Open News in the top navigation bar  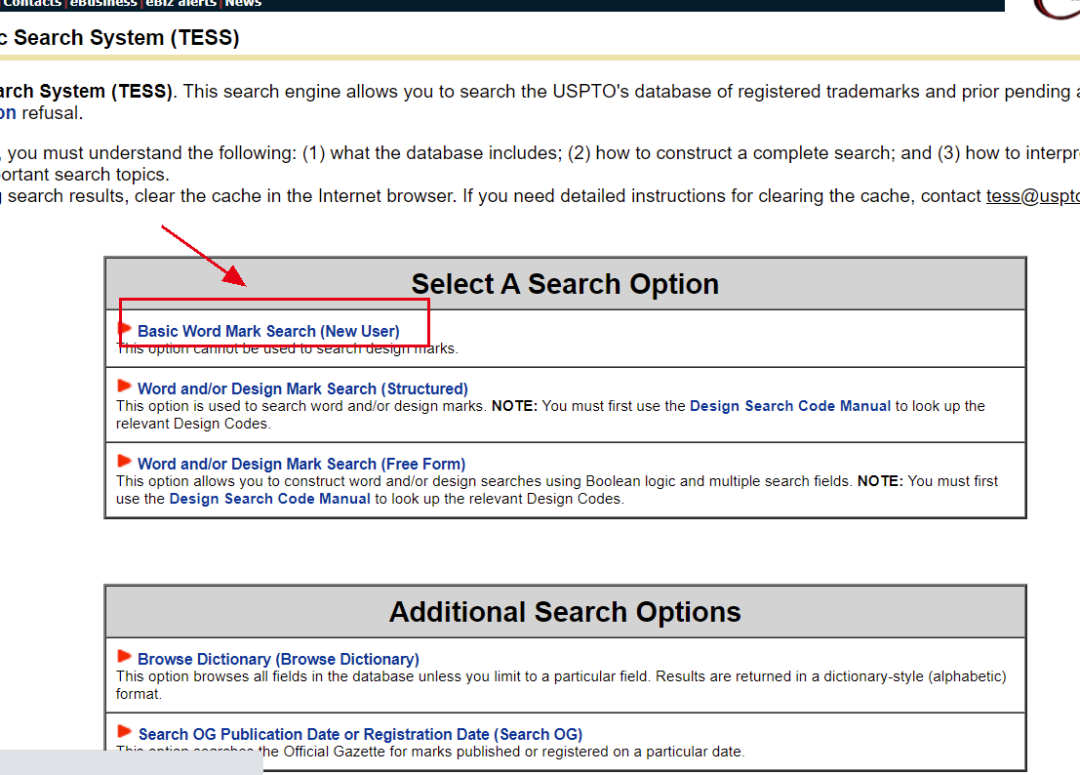tap(243, 4)
